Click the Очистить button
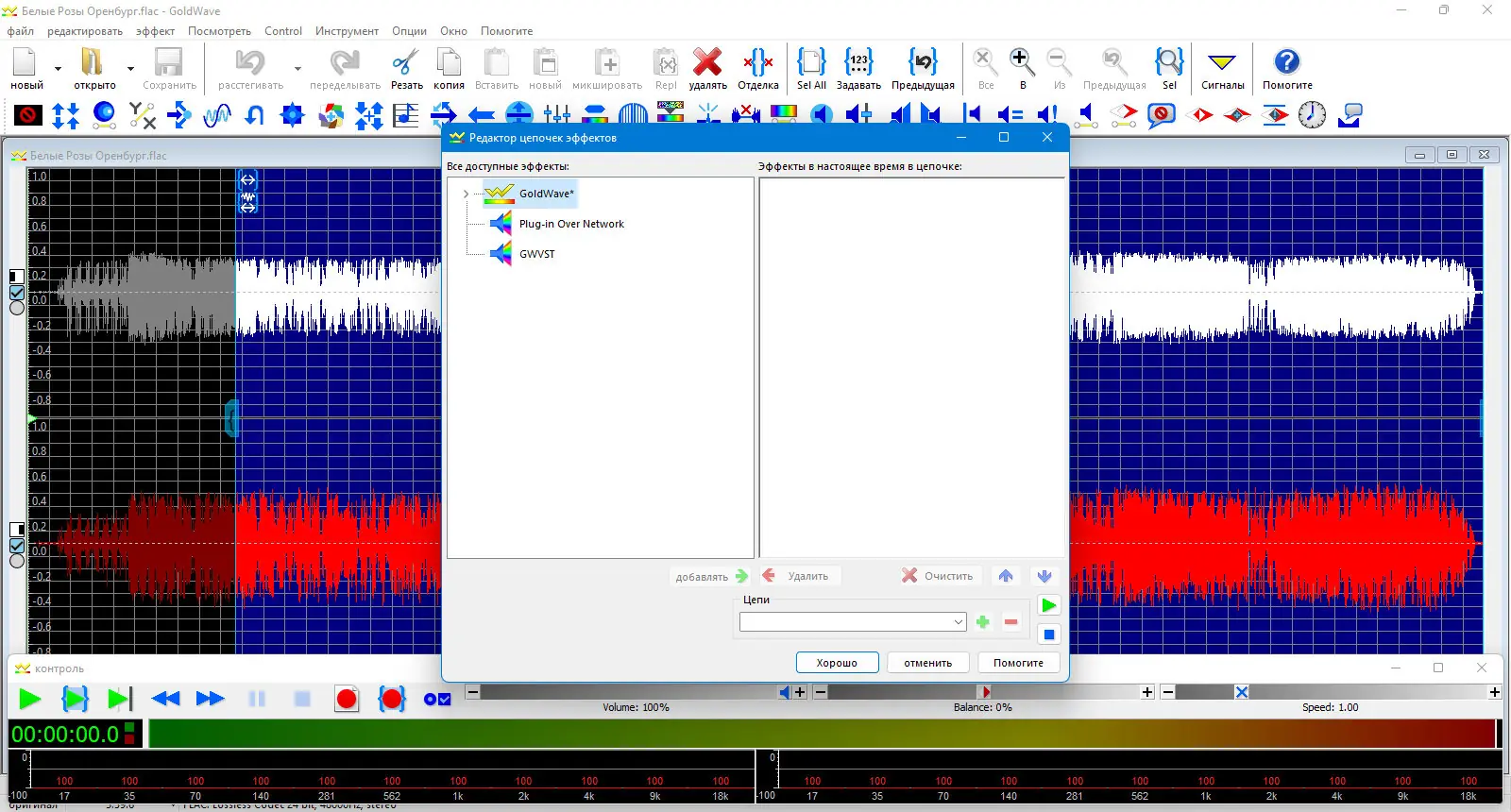Screen dimensions: 1511x812 [x=939, y=576]
